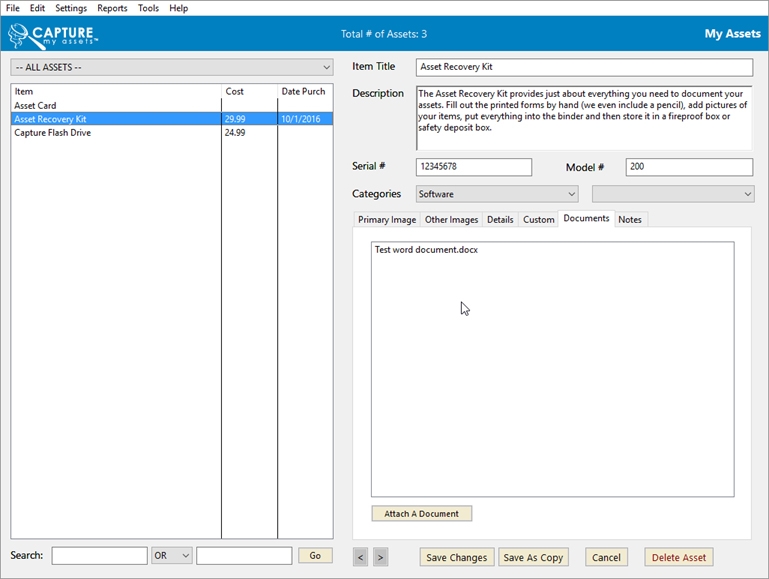The width and height of the screenshot is (769, 579).
Task: Open the Other Images tab
Action: (451, 220)
